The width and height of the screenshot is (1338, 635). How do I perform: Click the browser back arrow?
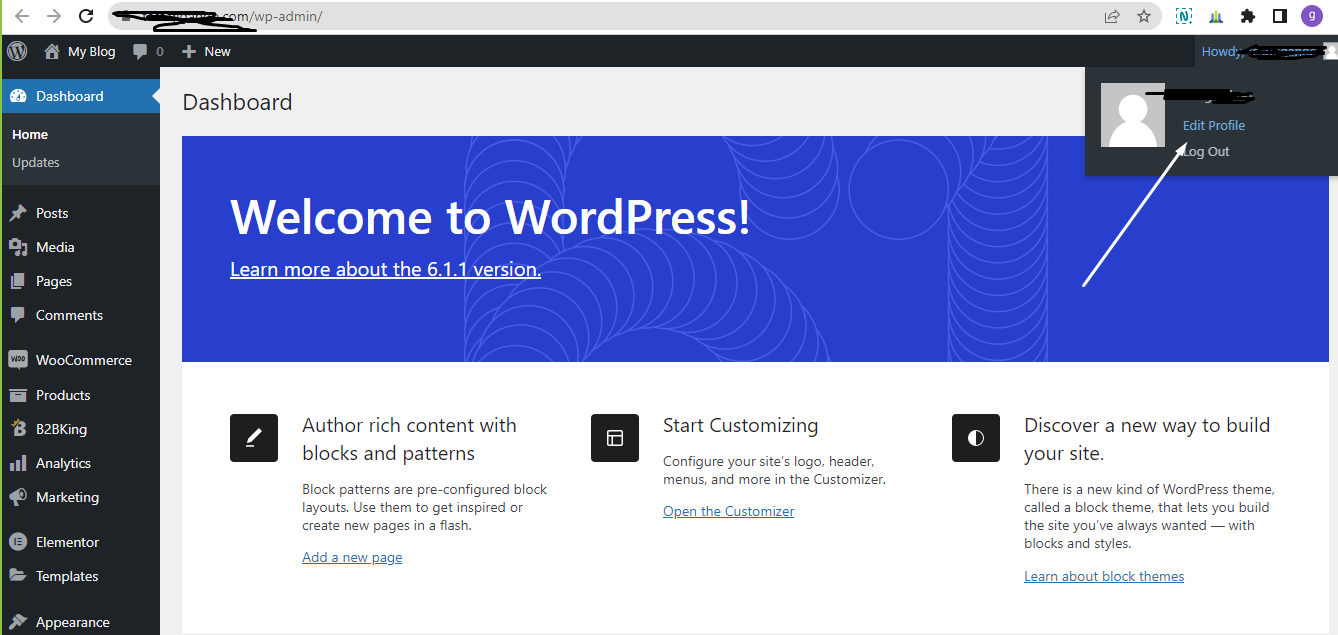22,16
